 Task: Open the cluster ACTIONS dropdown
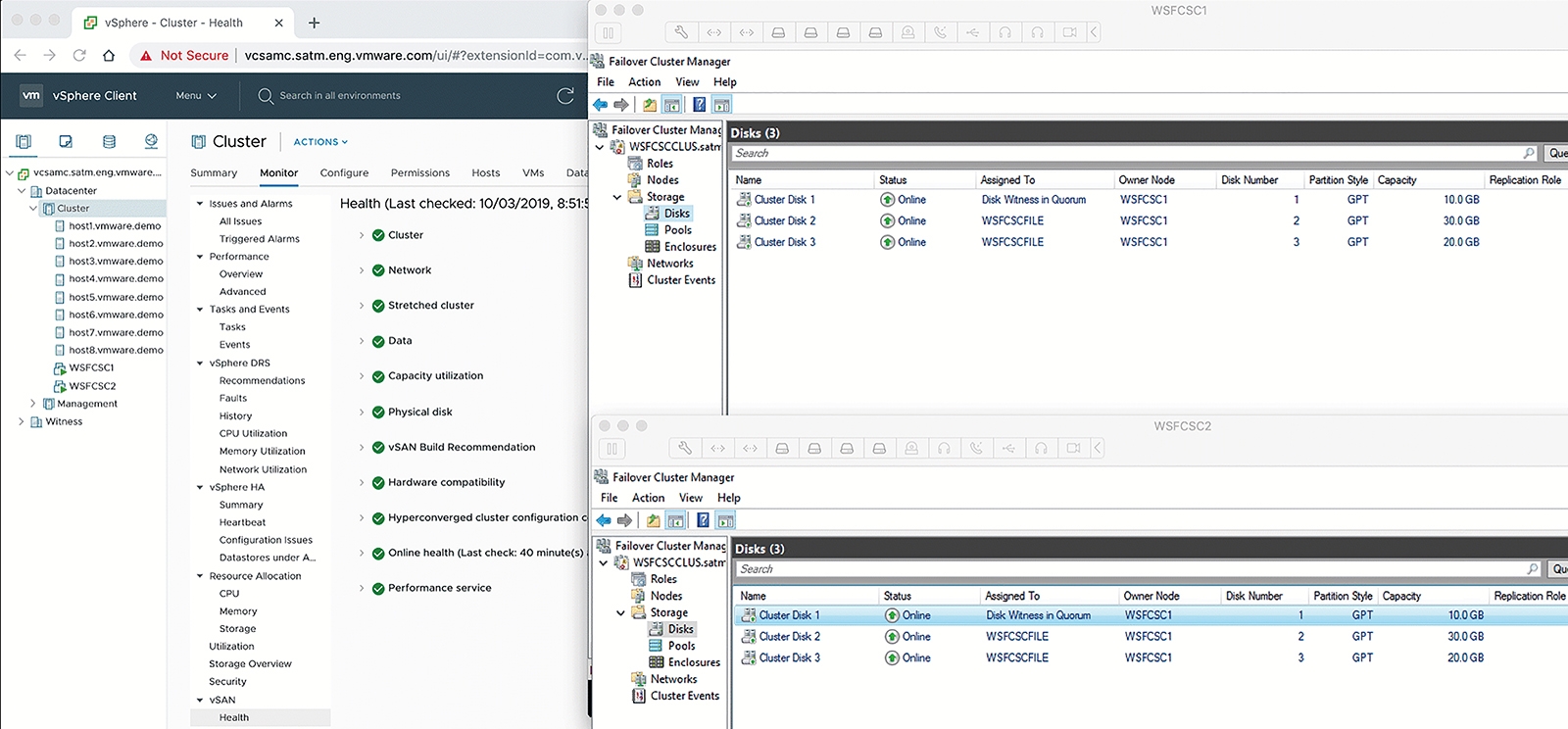tap(320, 142)
